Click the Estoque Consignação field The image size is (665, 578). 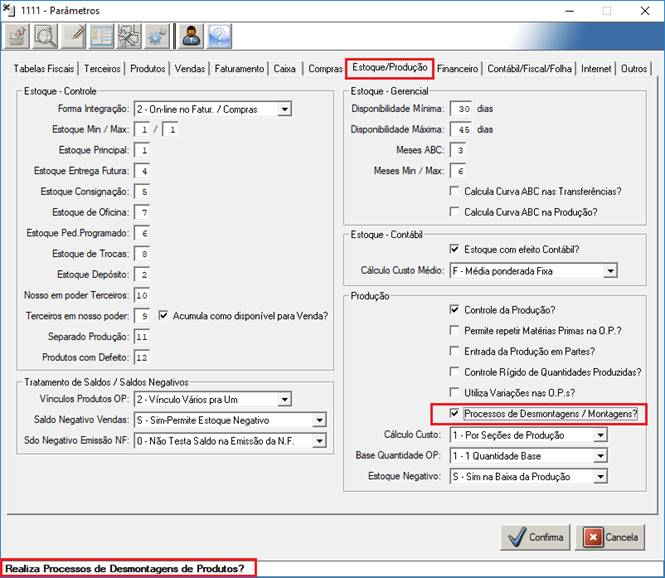tap(142, 192)
